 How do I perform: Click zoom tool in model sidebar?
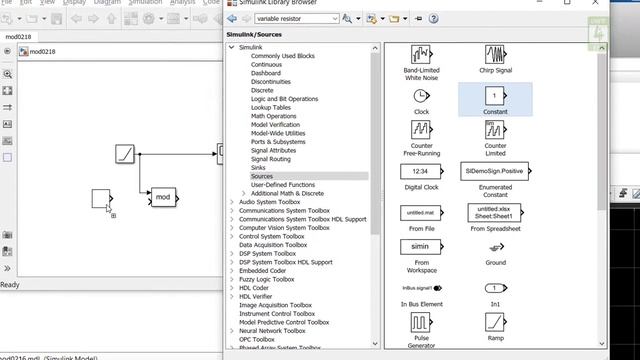[7, 74]
